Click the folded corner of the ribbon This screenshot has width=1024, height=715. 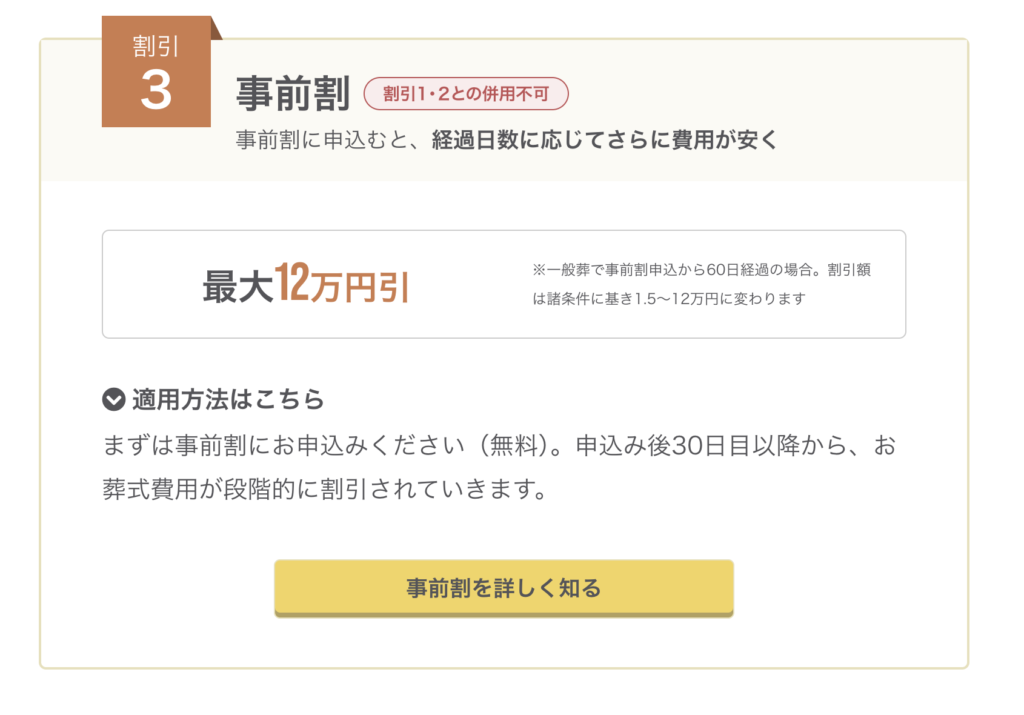point(216,28)
